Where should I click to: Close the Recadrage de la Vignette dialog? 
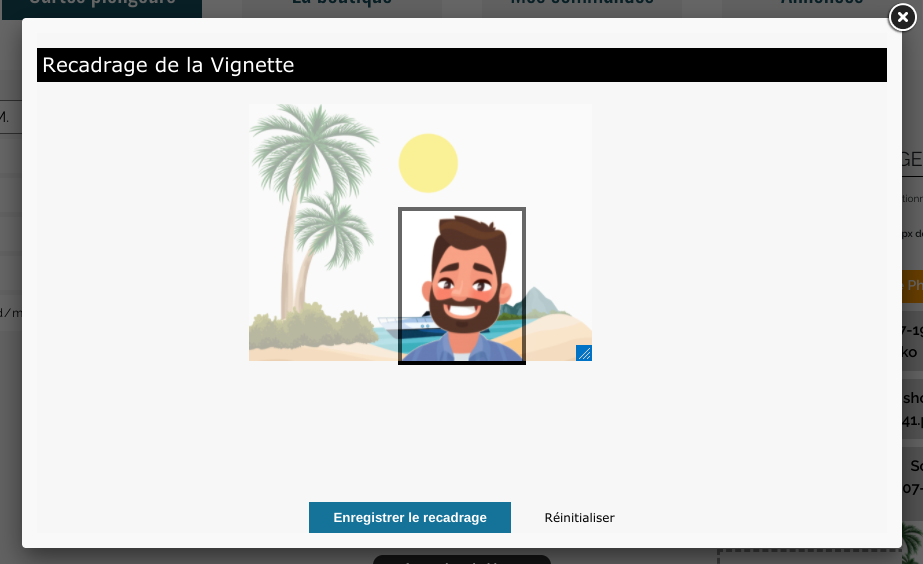tap(902, 18)
